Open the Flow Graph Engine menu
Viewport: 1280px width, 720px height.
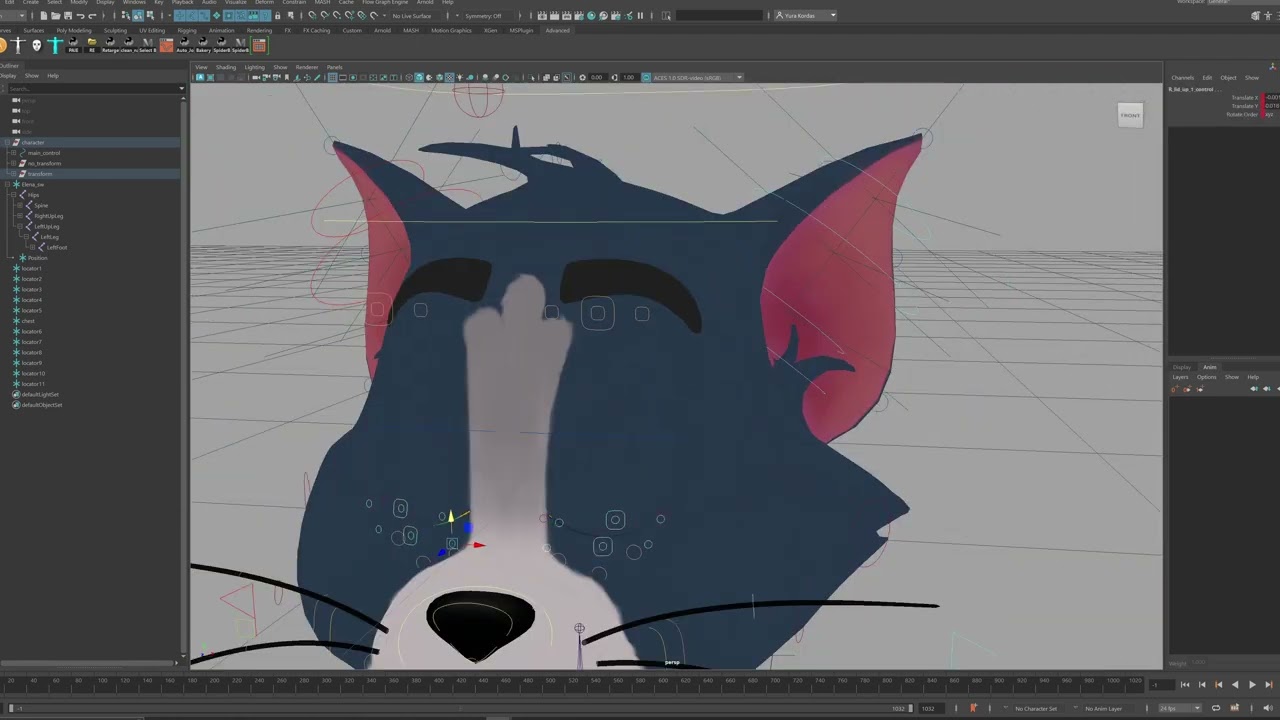(385, 2)
